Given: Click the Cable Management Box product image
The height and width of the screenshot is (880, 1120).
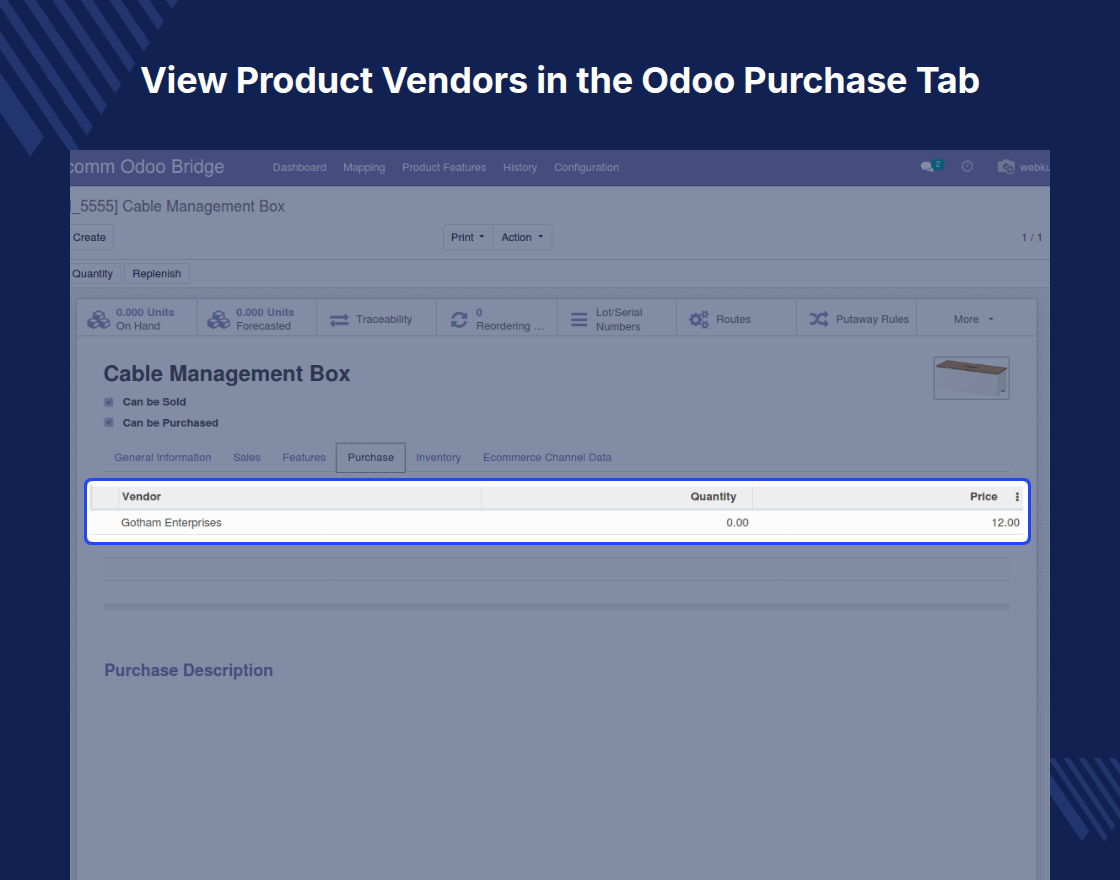Looking at the screenshot, I should coord(971,378).
